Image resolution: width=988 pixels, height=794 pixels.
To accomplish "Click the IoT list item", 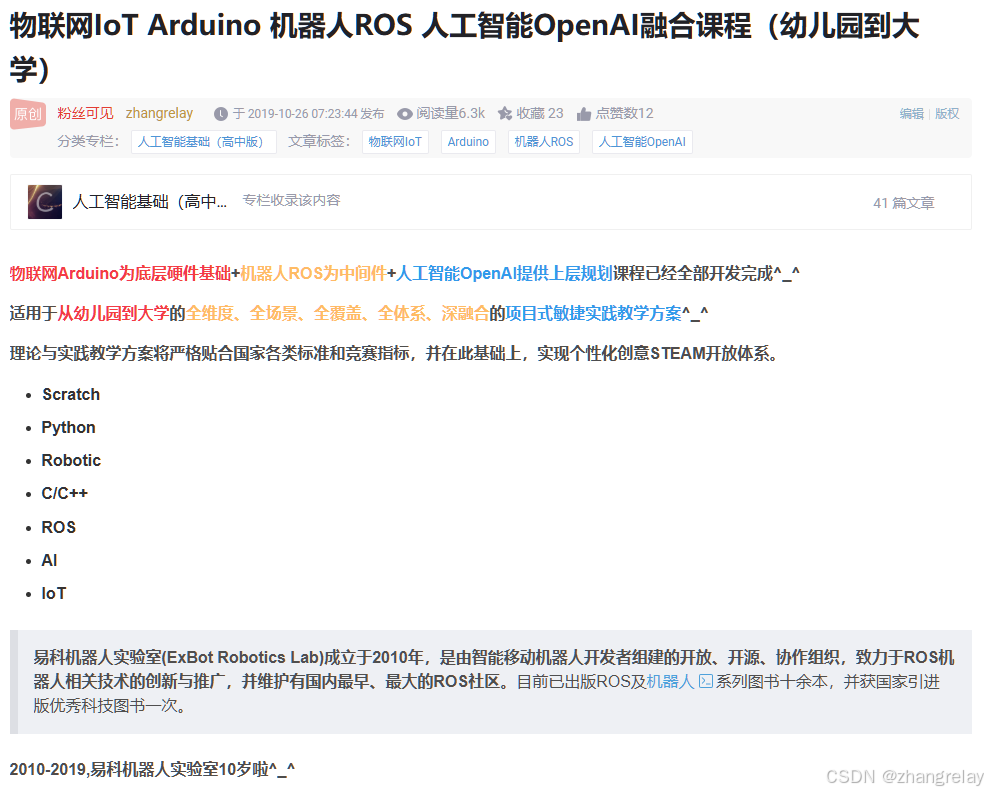I will (x=54, y=594).
